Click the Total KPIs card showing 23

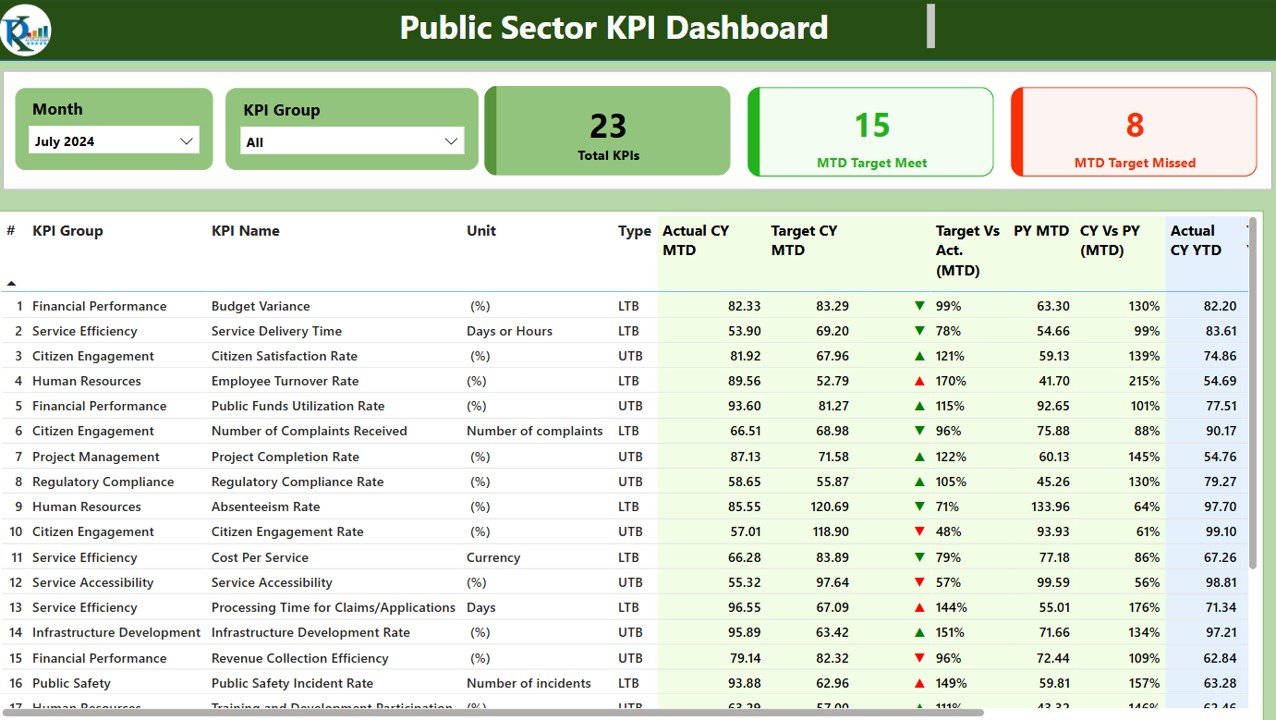(607, 131)
